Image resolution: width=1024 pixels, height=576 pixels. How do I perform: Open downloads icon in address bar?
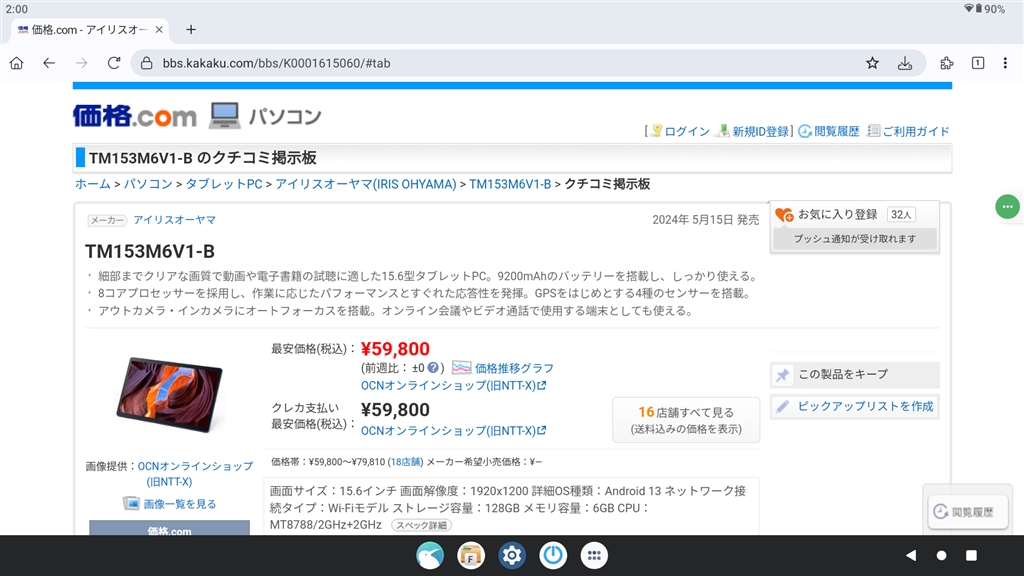coord(905,63)
